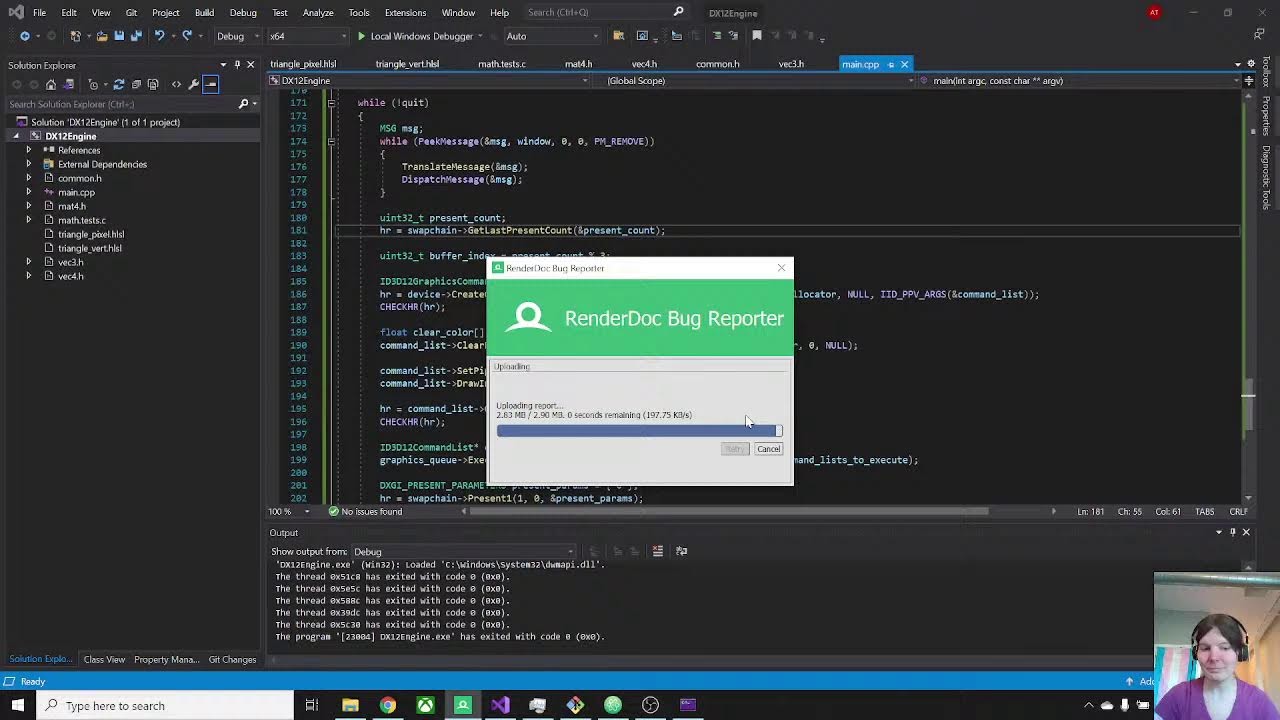Click Chrome icon in Windows taskbar
1280x720 pixels.
(x=387, y=705)
